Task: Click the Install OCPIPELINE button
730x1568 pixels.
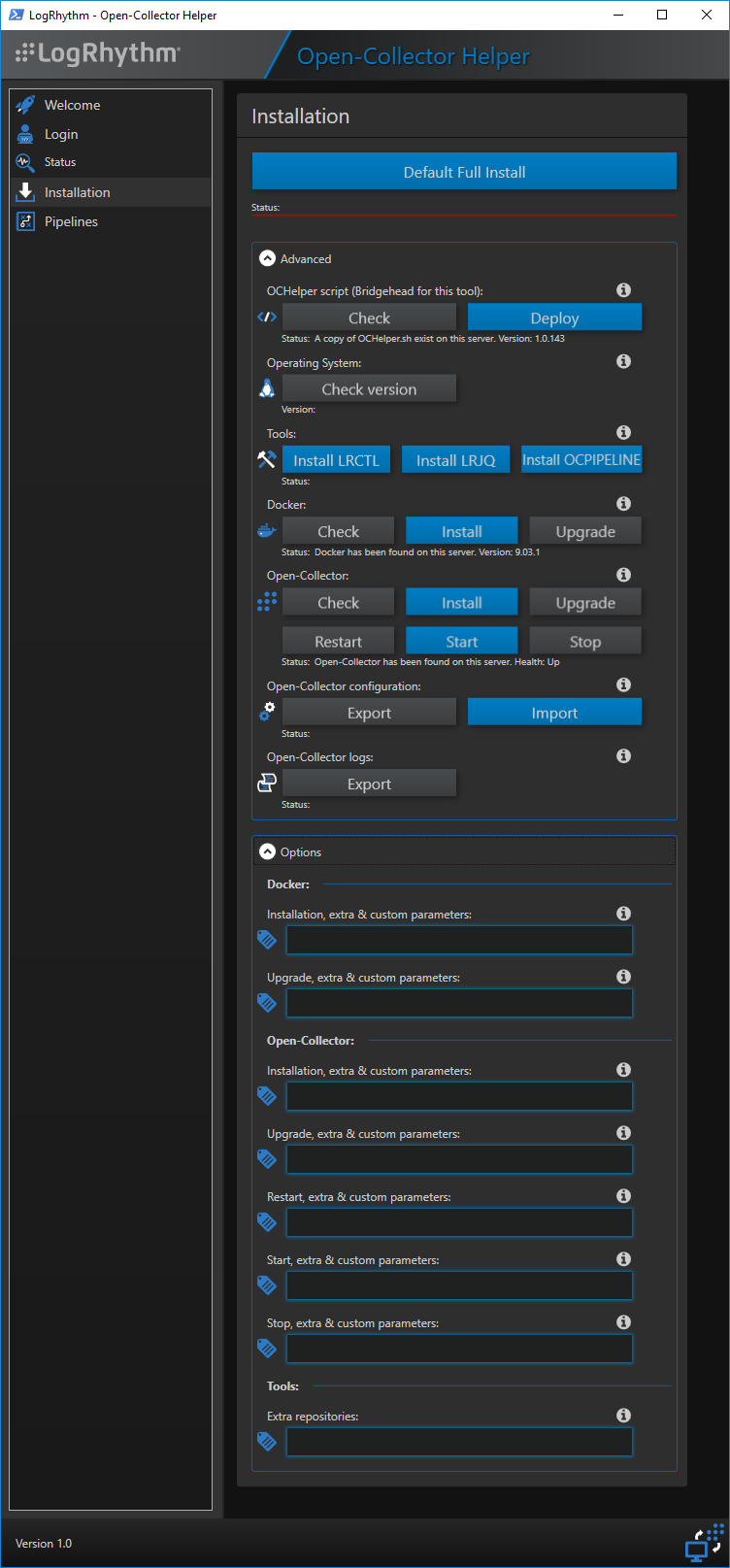Action: tap(581, 460)
